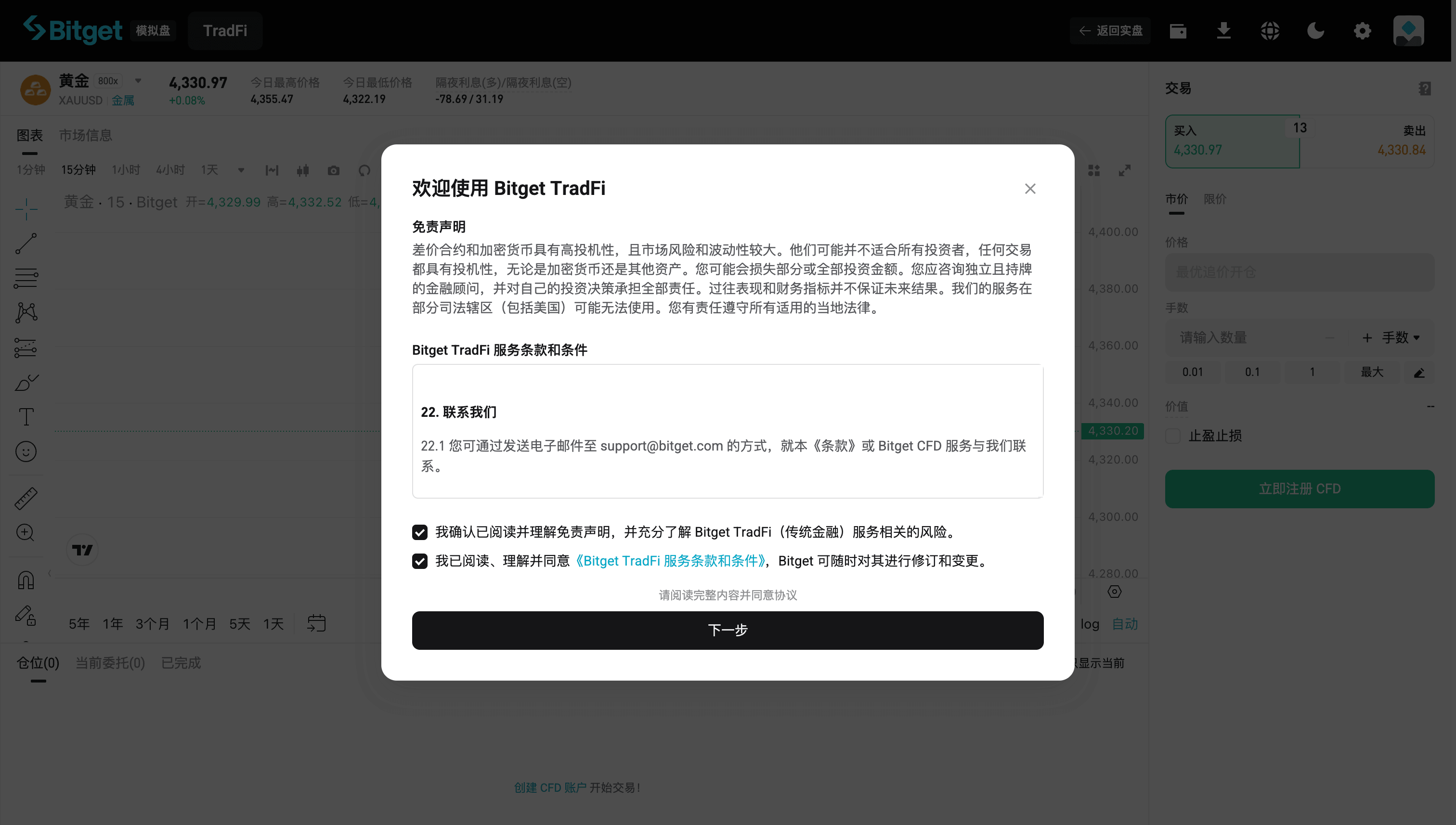Click the 立即注册 CFD button

click(1299, 489)
